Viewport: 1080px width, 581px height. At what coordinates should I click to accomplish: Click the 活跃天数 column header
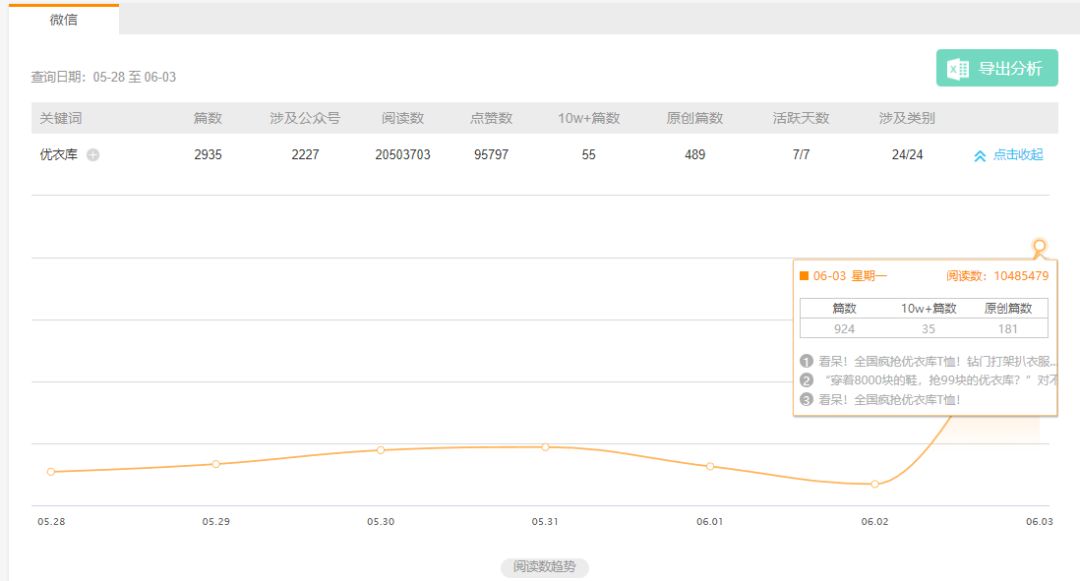click(801, 118)
